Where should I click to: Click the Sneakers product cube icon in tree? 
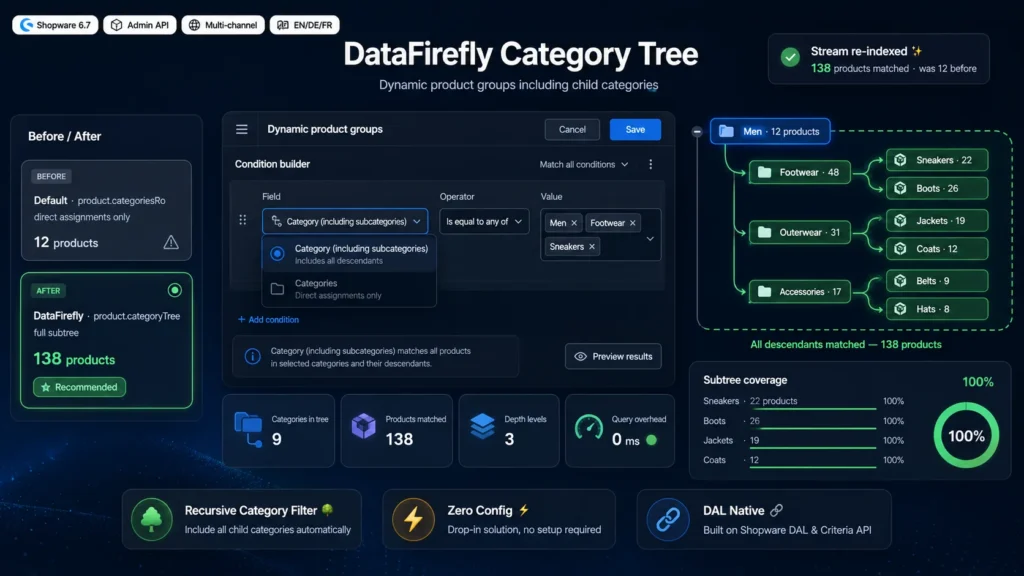901,160
